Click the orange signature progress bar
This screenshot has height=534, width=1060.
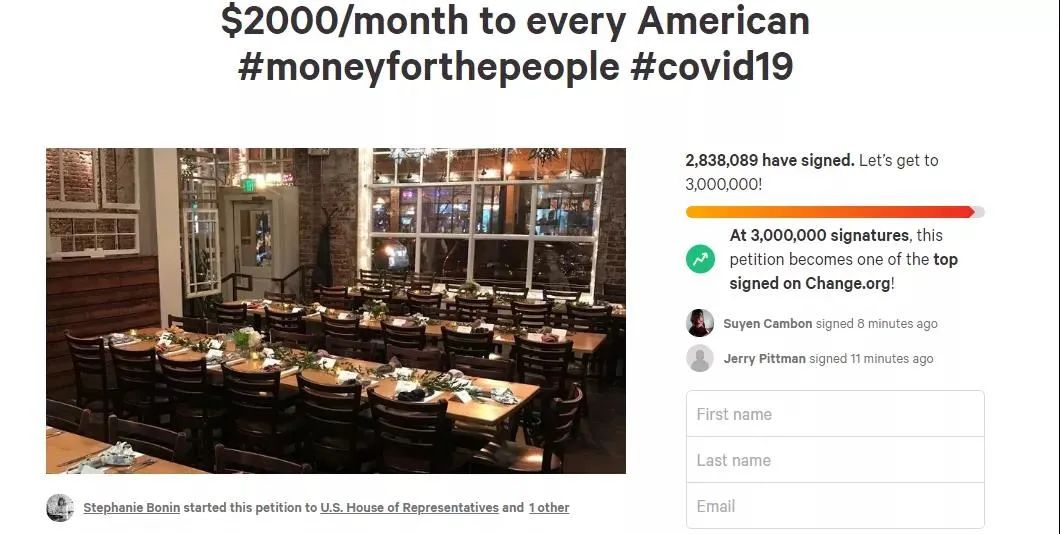830,212
